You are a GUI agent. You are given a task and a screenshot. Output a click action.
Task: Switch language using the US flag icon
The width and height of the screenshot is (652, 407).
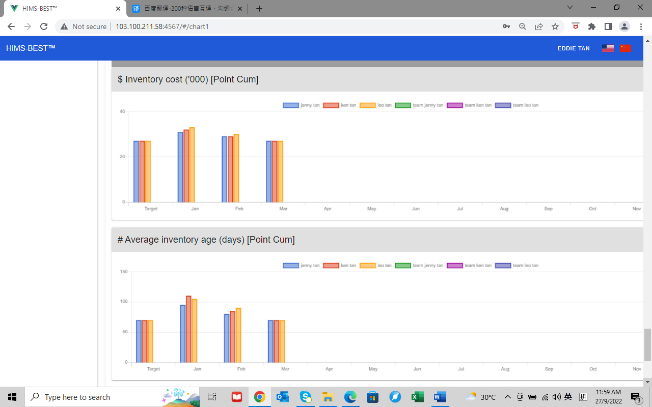click(607, 48)
